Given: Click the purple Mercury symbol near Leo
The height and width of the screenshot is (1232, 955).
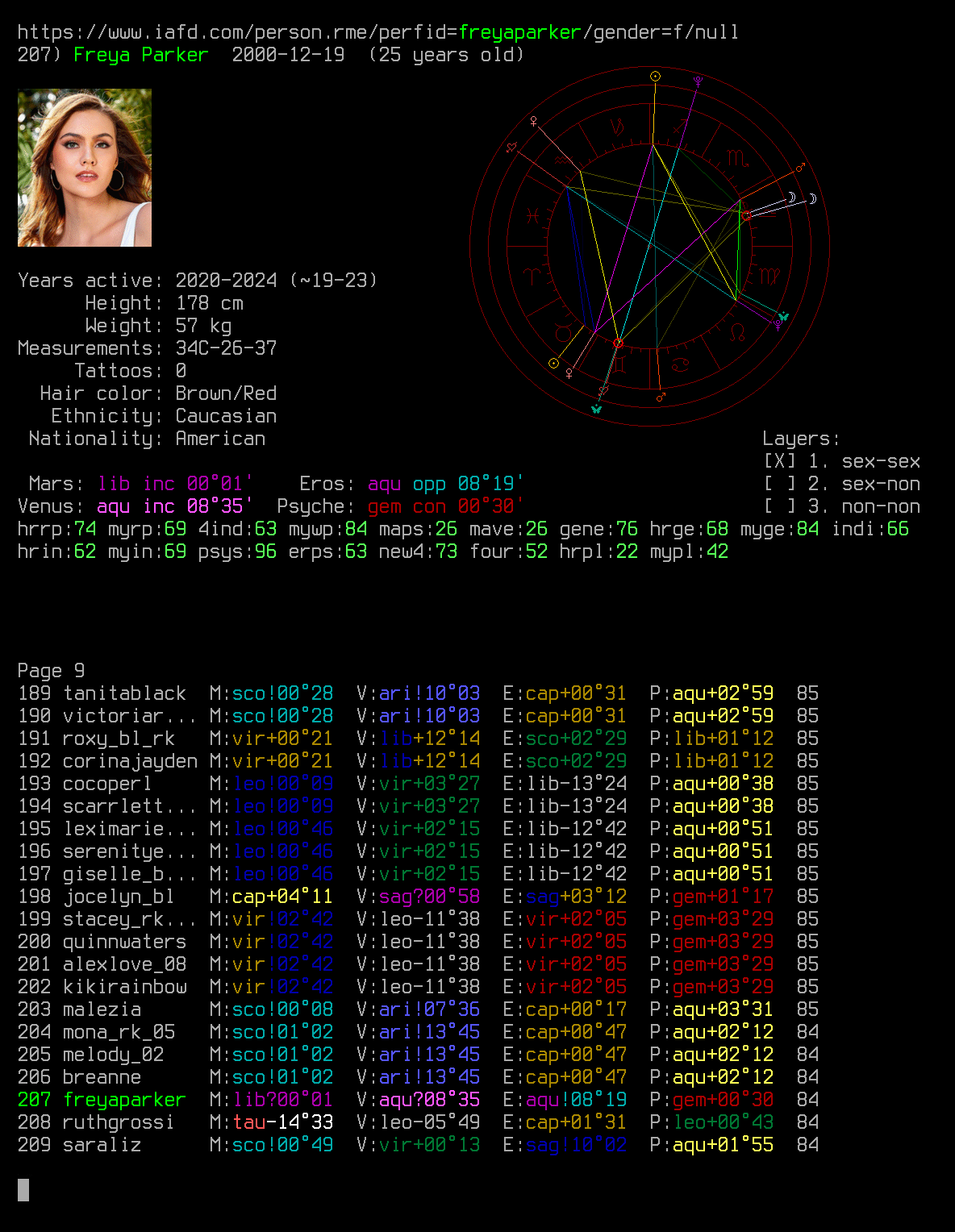Looking at the screenshot, I should (778, 325).
